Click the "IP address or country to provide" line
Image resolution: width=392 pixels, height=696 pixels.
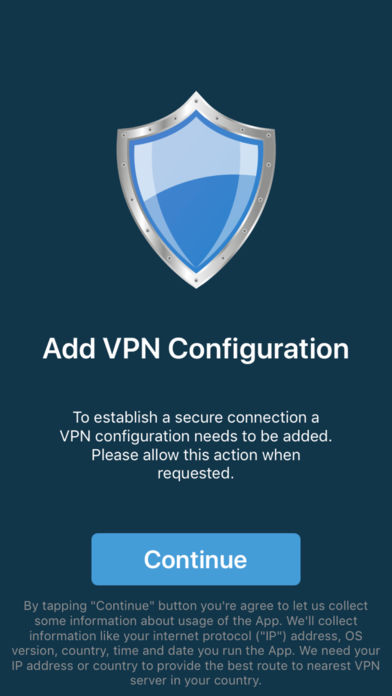[196, 666]
